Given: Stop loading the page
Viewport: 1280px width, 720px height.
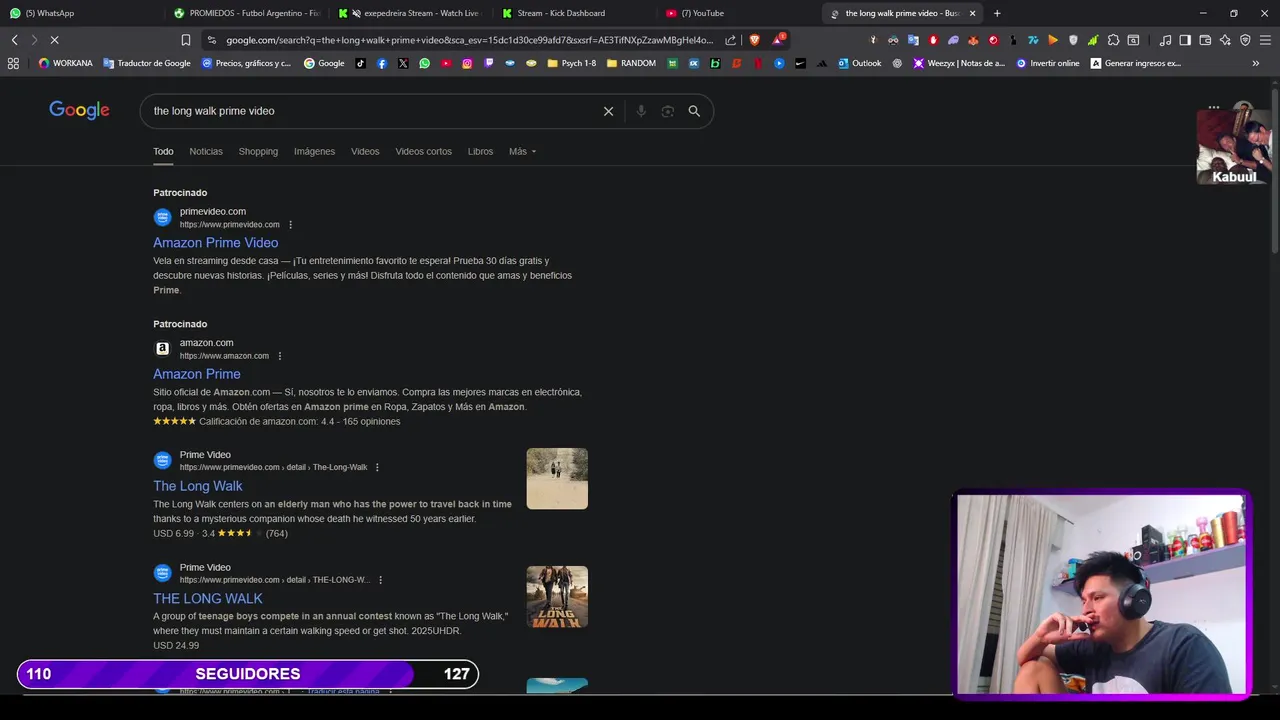Looking at the screenshot, I should pos(54,40).
